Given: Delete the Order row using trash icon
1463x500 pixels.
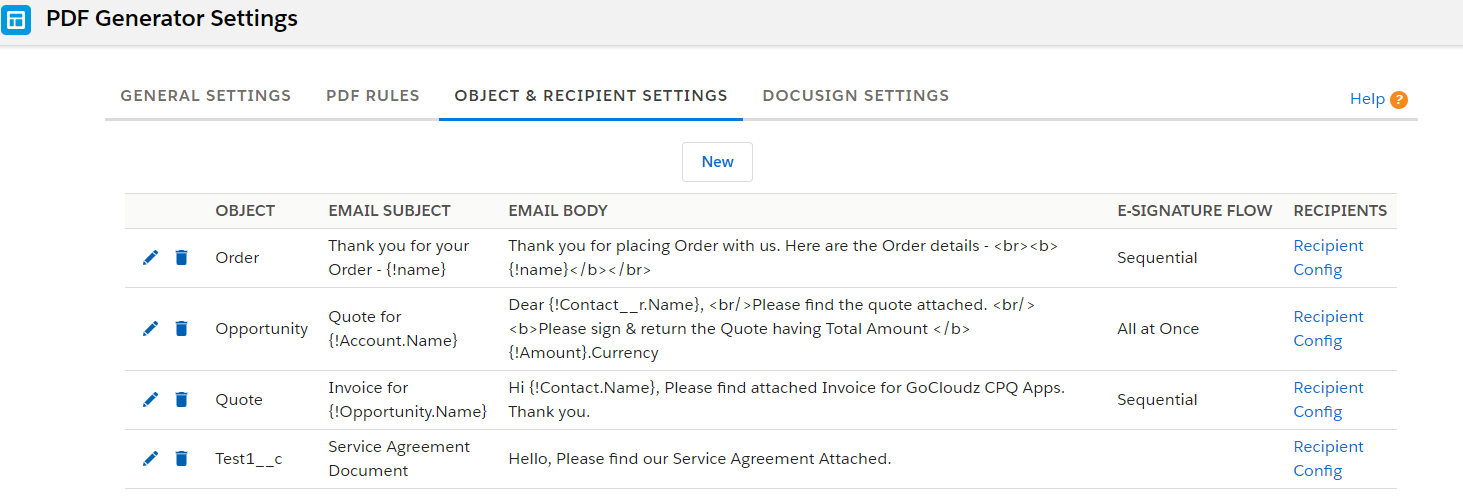Looking at the screenshot, I should pos(181,258).
